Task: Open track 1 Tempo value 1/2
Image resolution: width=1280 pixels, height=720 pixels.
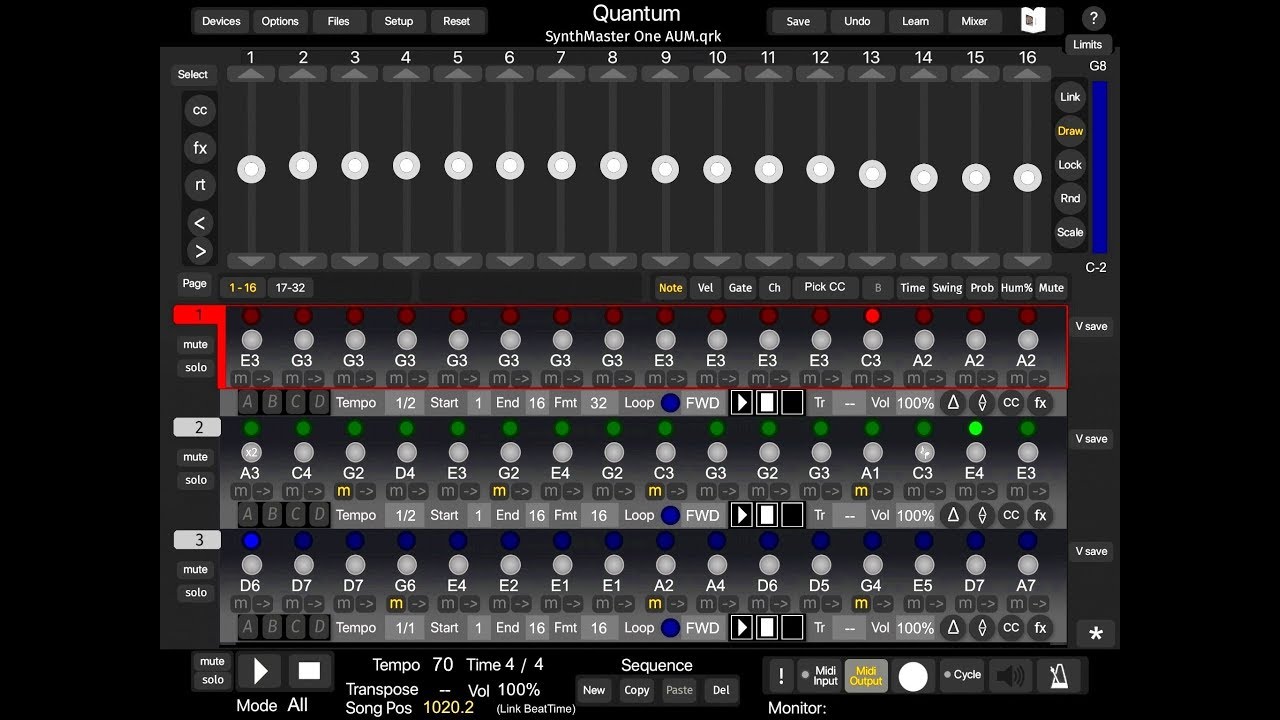Action: click(x=405, y=402)
